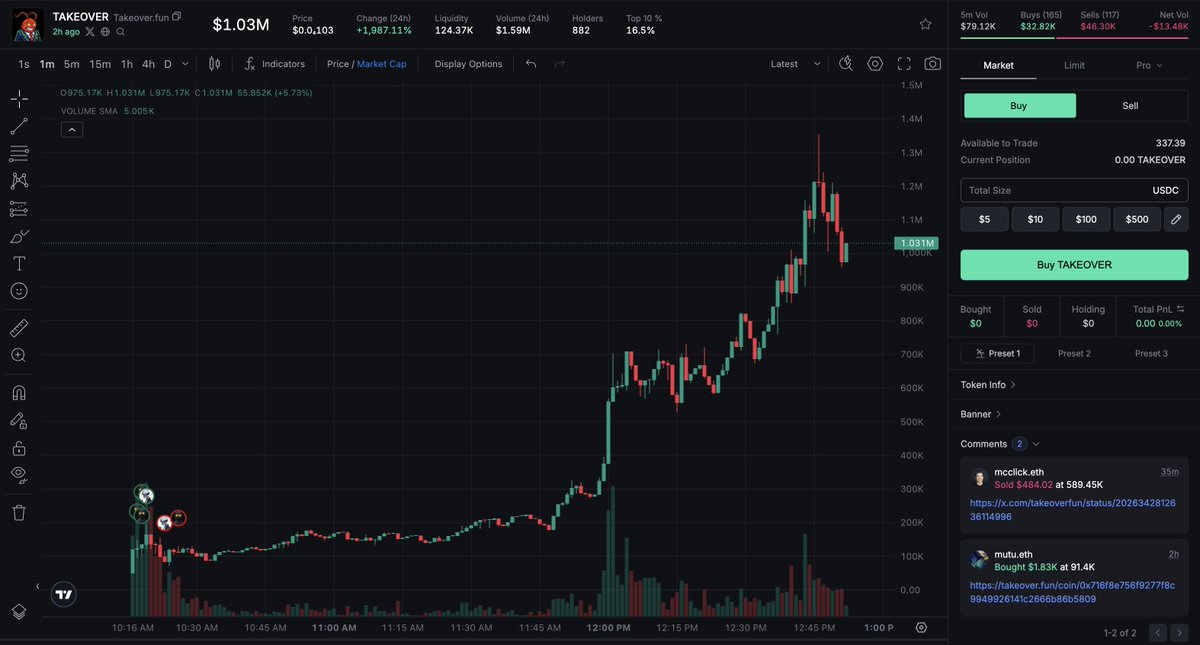This screenshot has width=1200, height=645.
Task: Open chart settings hexagon icon
Action: click(875, 64)
